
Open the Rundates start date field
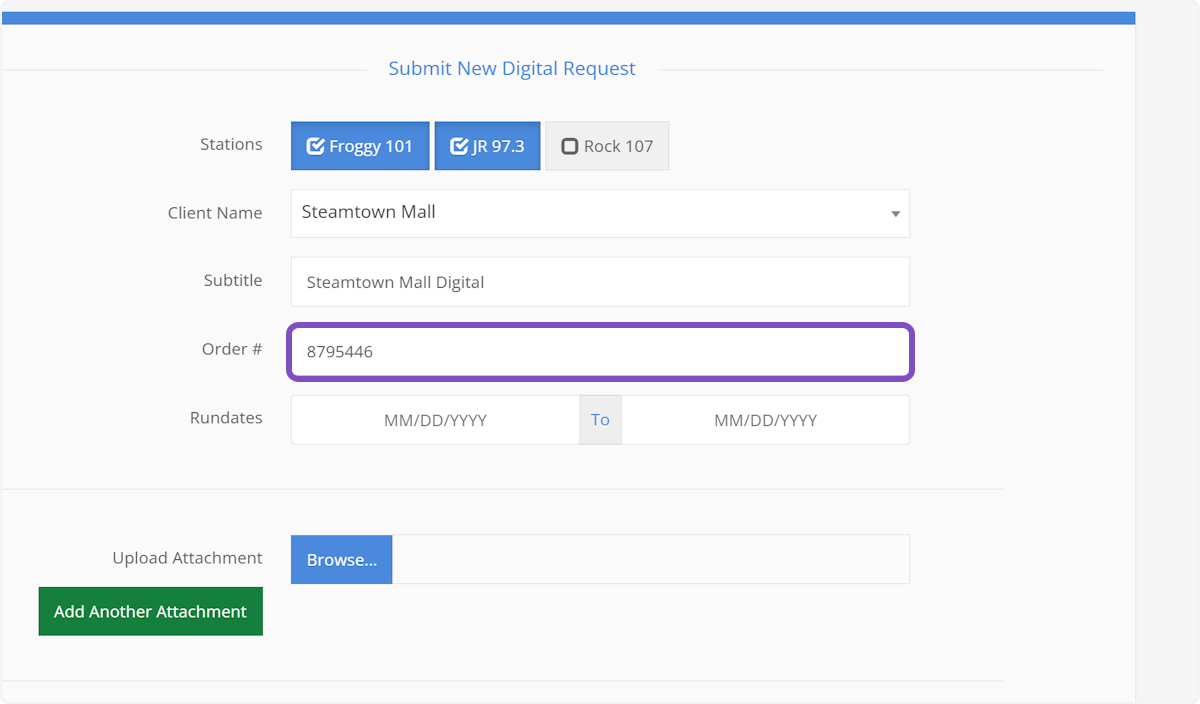click(x=435, y=420)
